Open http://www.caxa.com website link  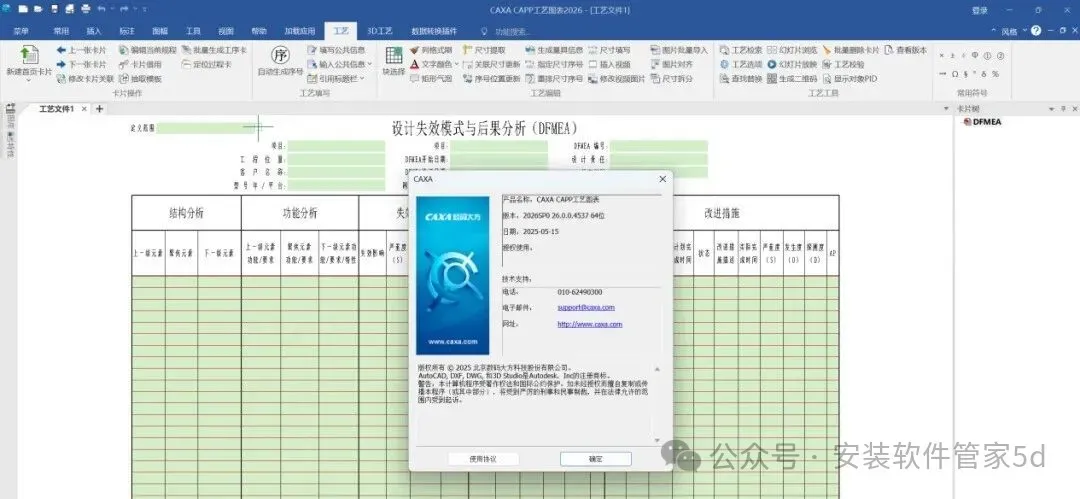point(590,324)
